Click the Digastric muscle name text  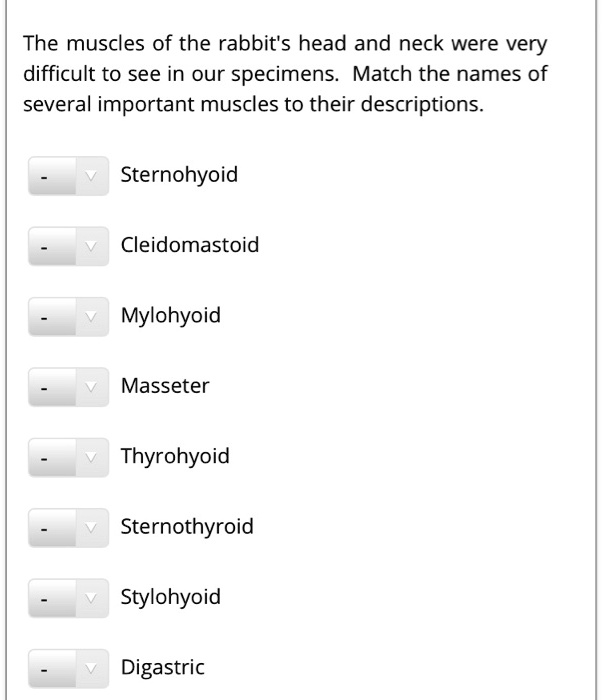(162, 668)
